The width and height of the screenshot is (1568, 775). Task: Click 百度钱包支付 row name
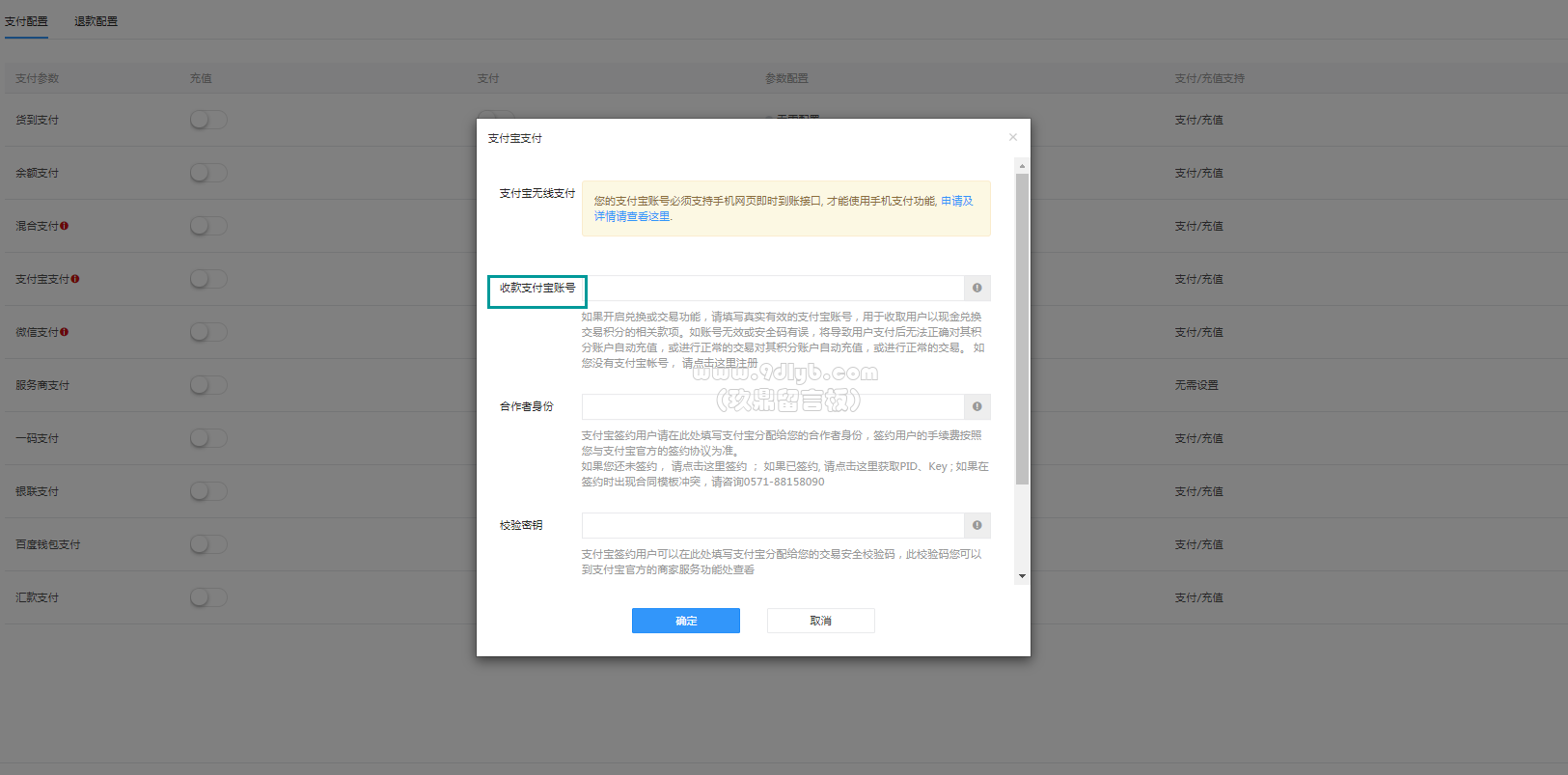48,544
